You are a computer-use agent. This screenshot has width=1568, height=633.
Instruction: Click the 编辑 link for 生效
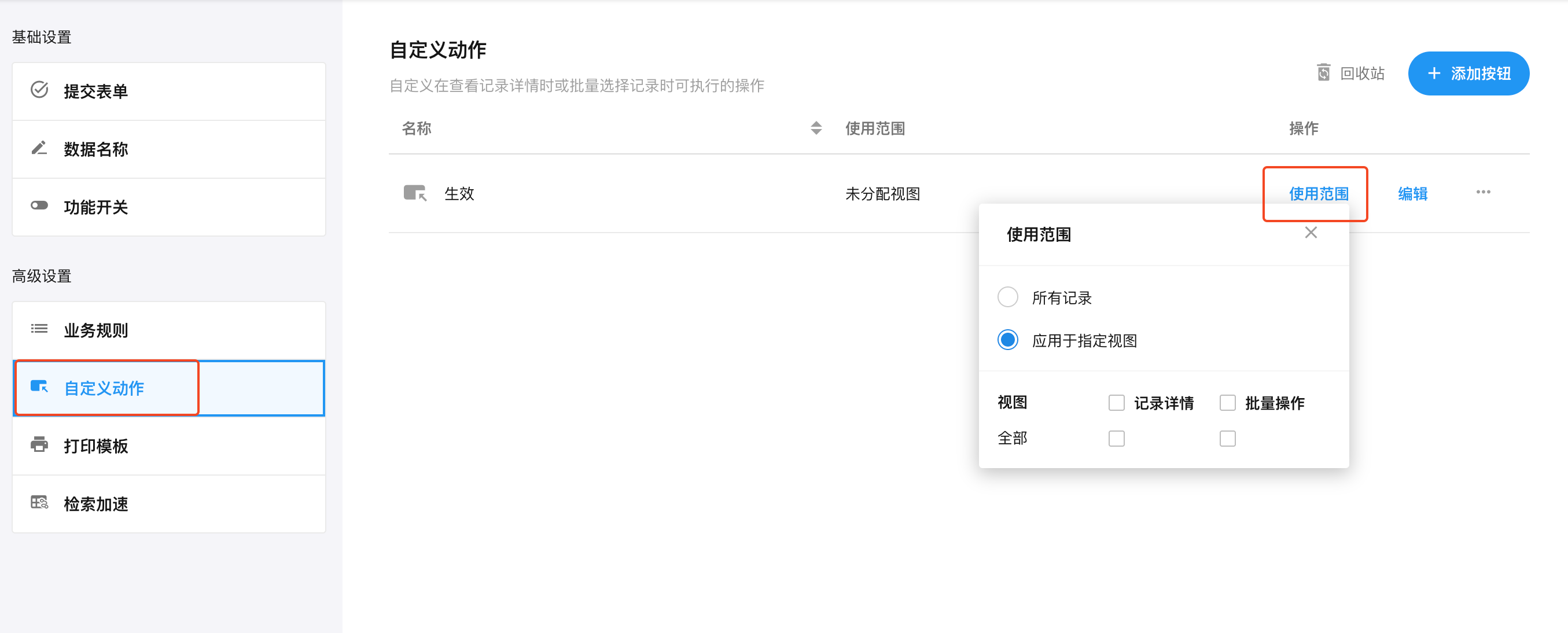pos(1412,194)
